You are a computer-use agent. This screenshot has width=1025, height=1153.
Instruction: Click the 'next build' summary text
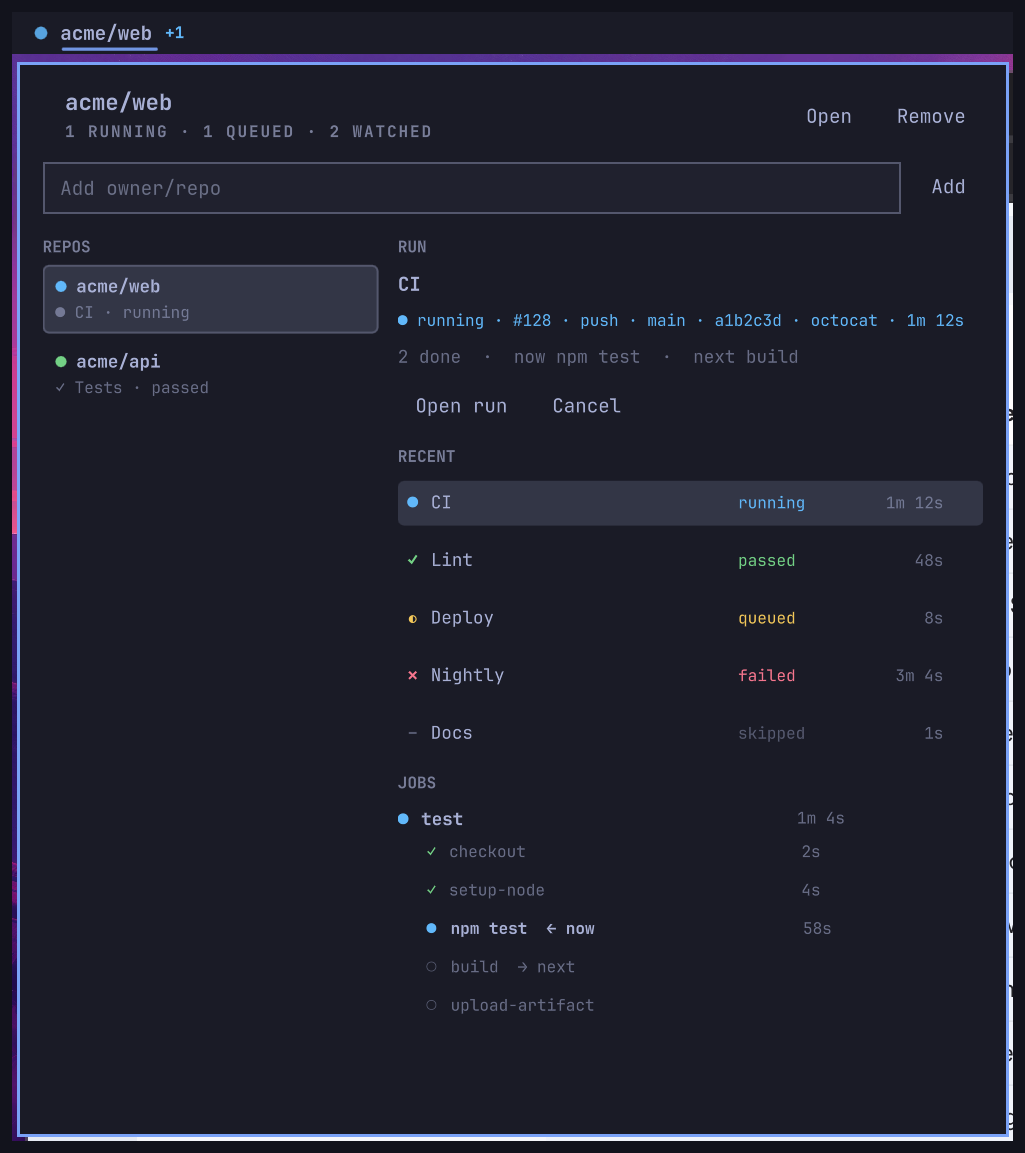click(x=746, y=357)
